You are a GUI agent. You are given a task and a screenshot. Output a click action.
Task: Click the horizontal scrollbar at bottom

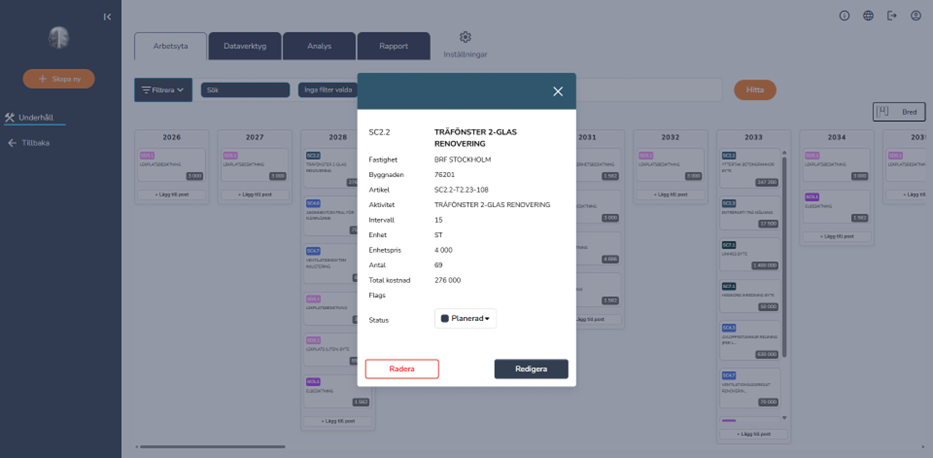(212, 447)
